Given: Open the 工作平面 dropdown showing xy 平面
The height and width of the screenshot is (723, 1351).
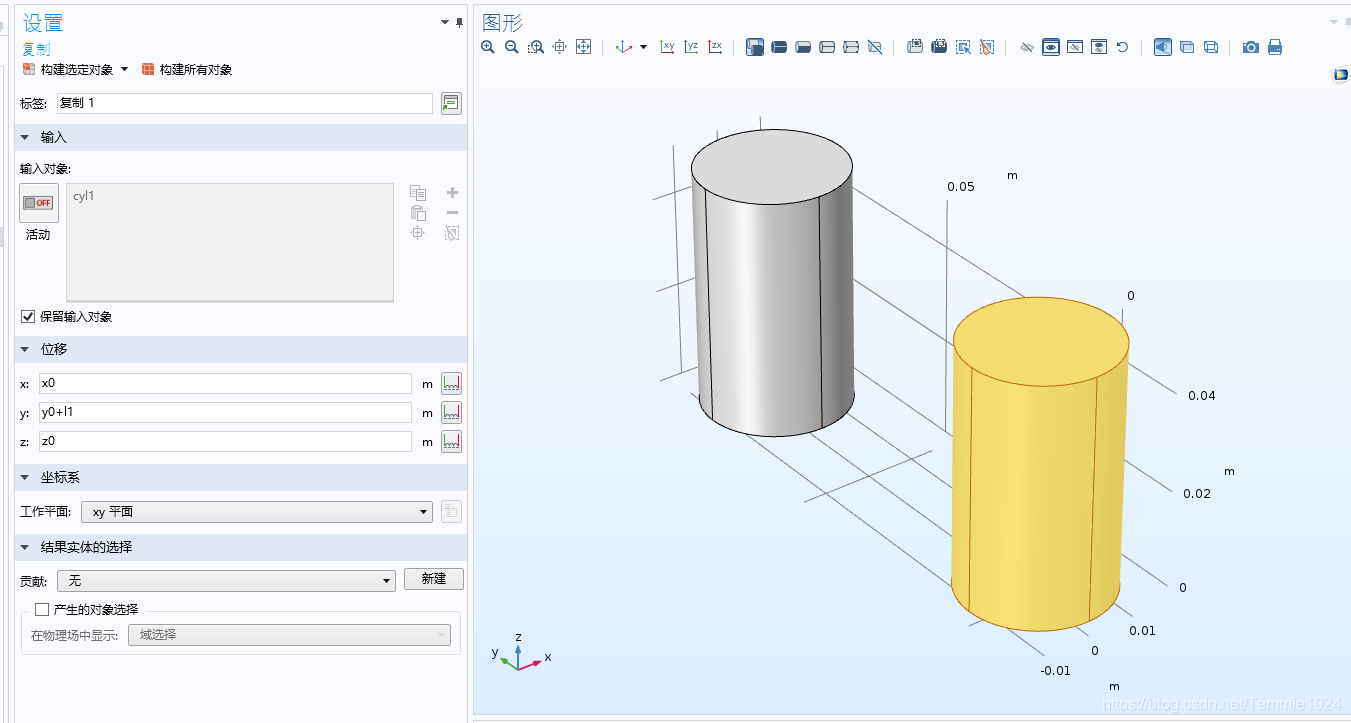Looking at the screenshot, I should point(256,512).
